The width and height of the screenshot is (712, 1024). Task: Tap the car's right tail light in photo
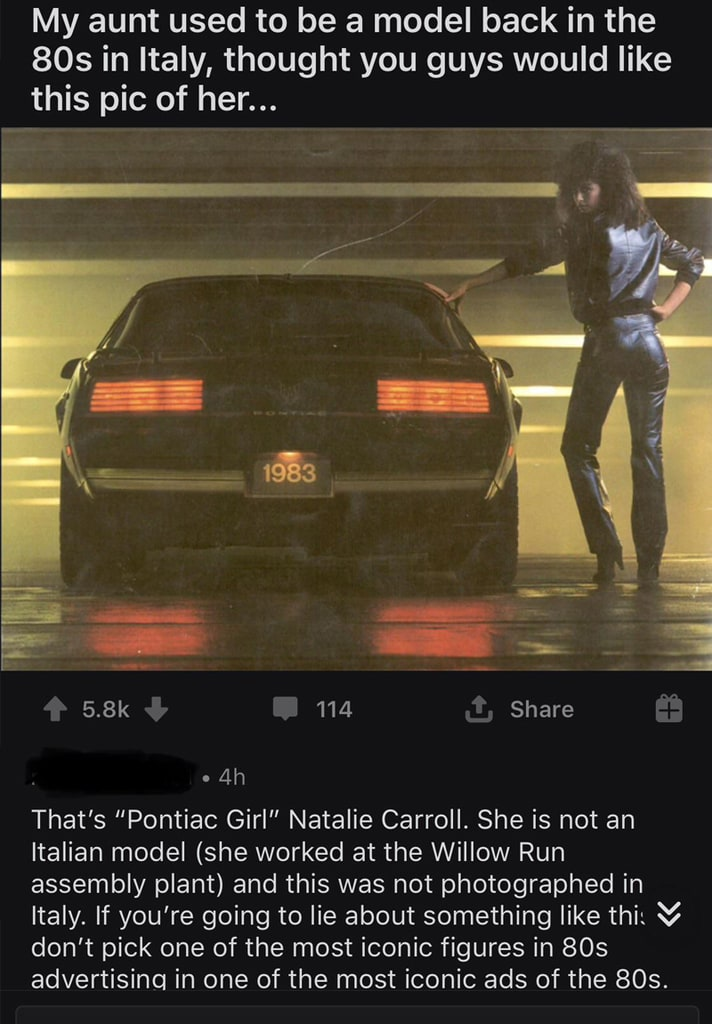pos(433,396)
